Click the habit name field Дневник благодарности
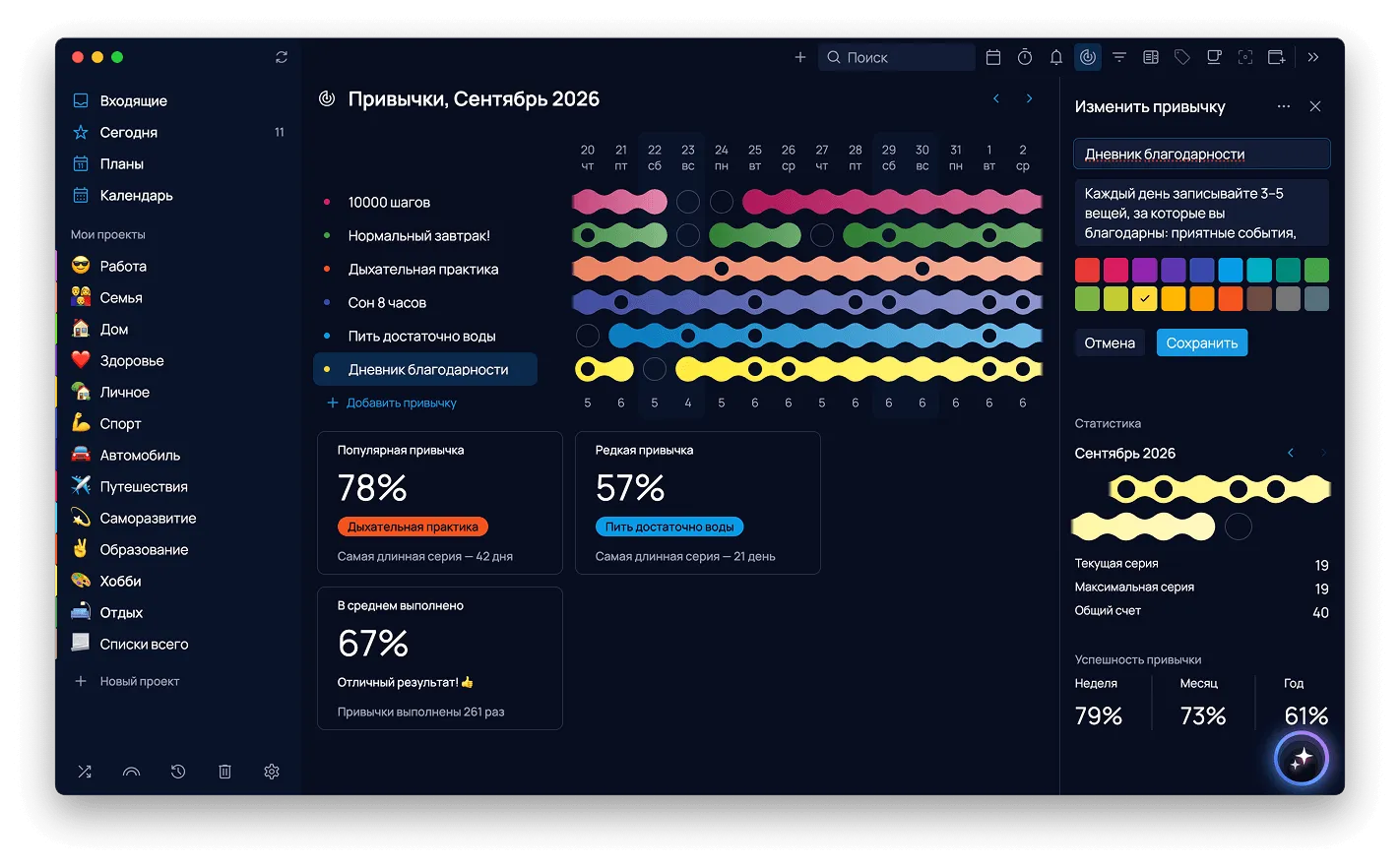 tap(1201, 154)
